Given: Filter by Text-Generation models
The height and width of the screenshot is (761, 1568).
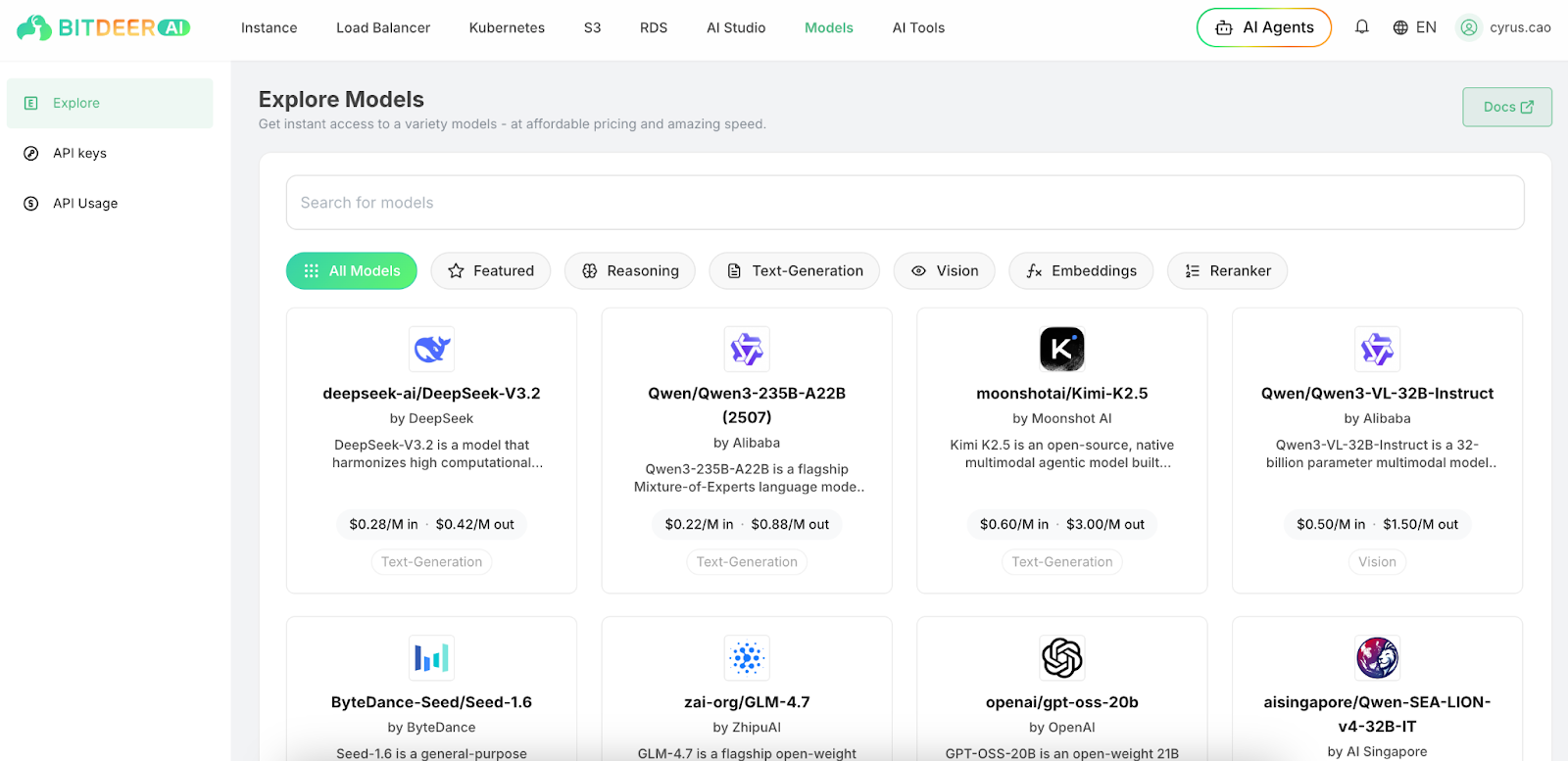Looking at the screenshot, I should pos(795,270).
